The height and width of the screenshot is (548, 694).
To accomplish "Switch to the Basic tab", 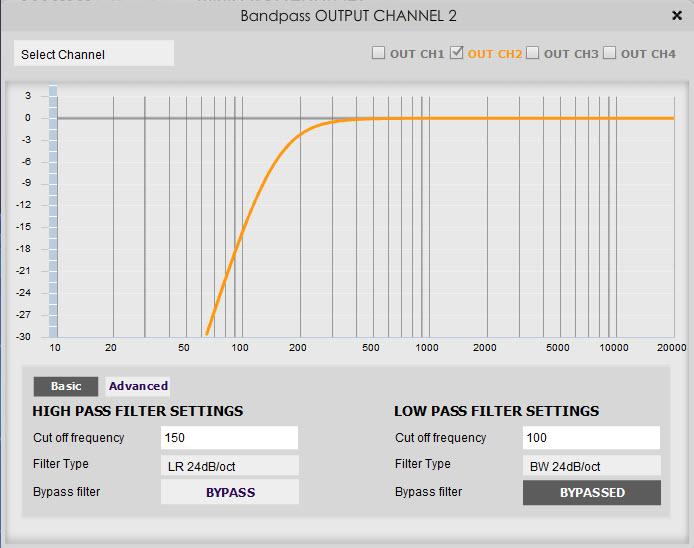I will point(66,386).
